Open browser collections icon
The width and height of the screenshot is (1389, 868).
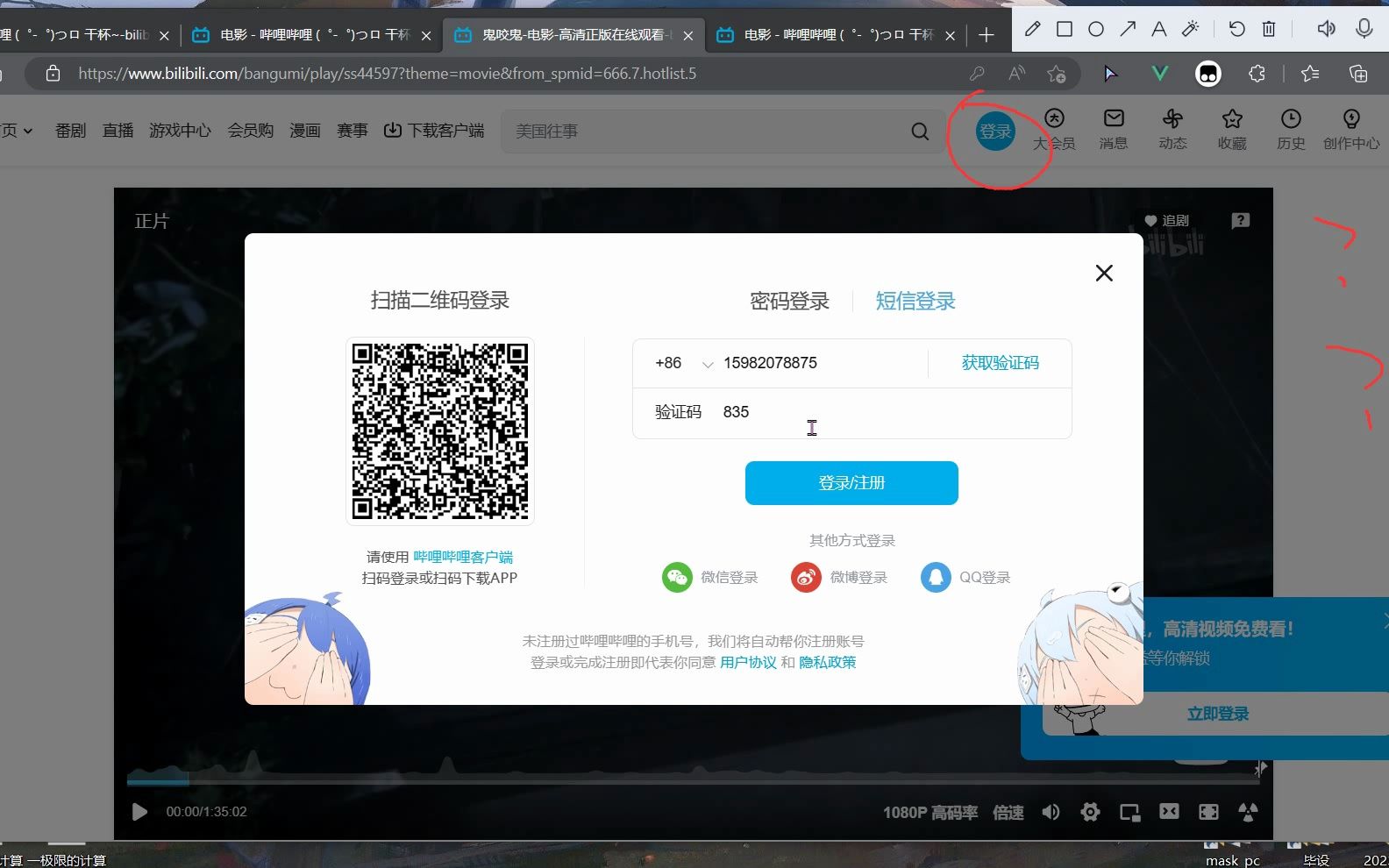(x=1358, y=74)
